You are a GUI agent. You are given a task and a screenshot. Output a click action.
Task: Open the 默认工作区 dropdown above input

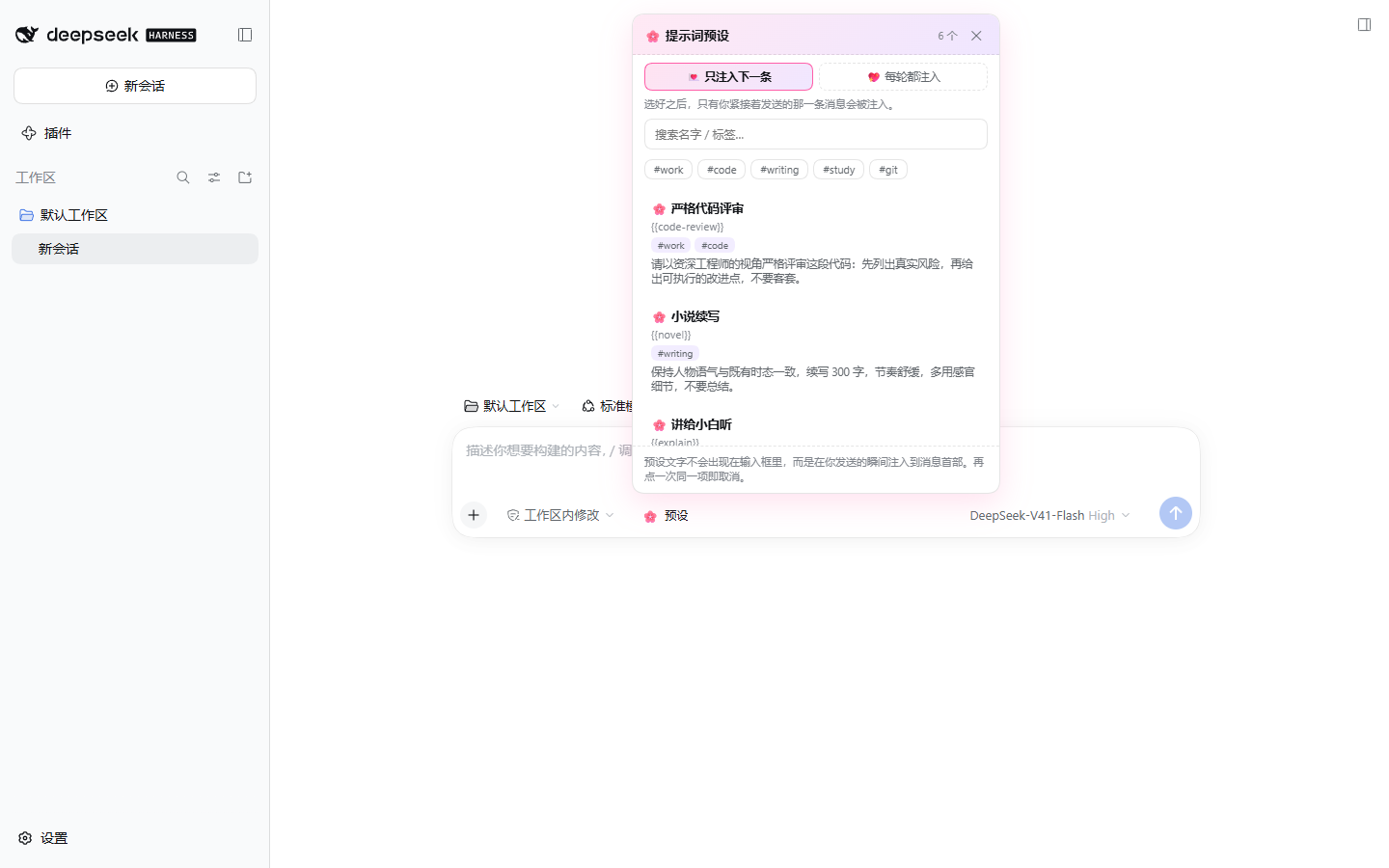pyautogui.click(x=511, y=406)
